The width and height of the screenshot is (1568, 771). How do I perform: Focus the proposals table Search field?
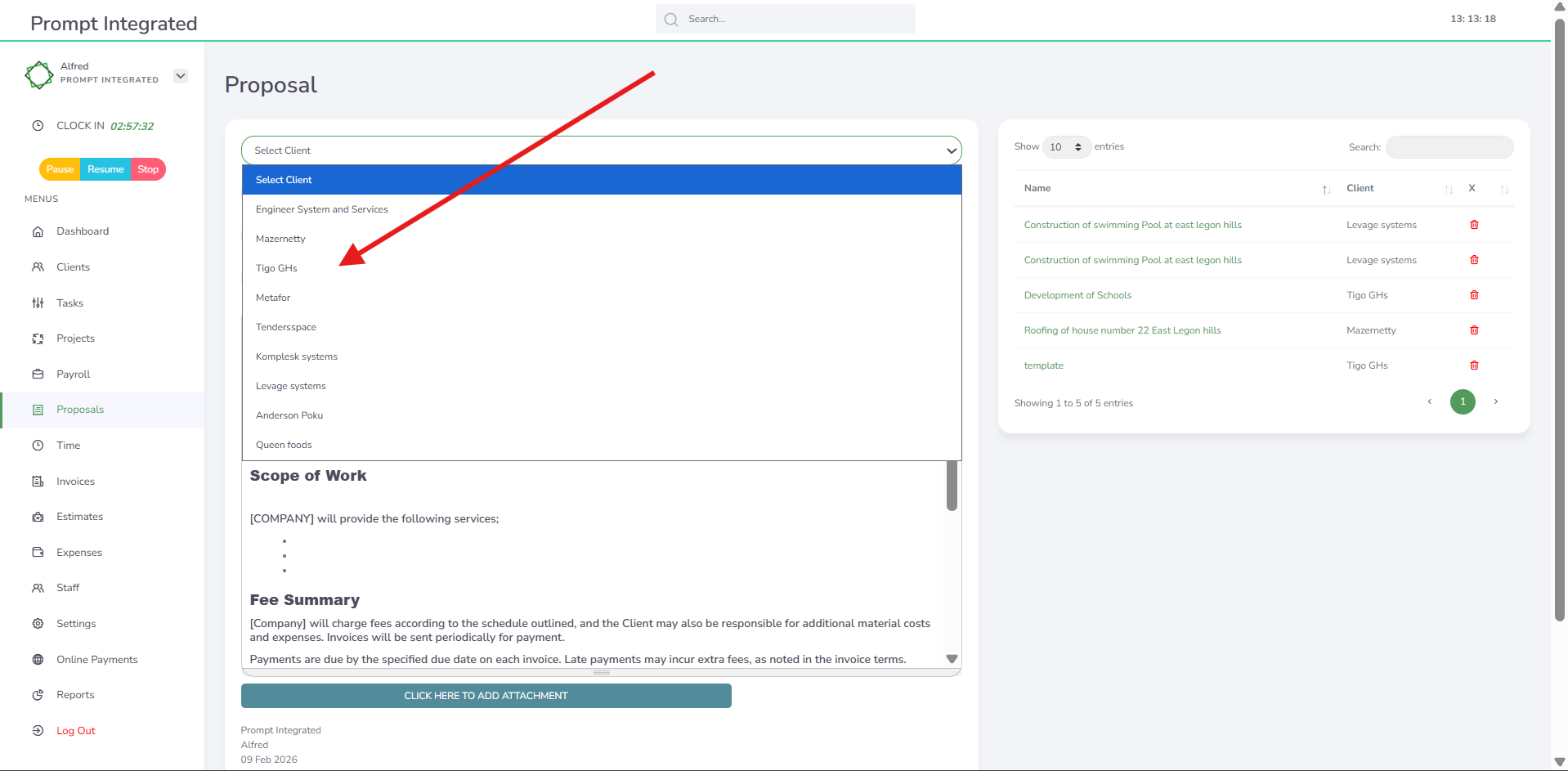(x=1449, y=147)
